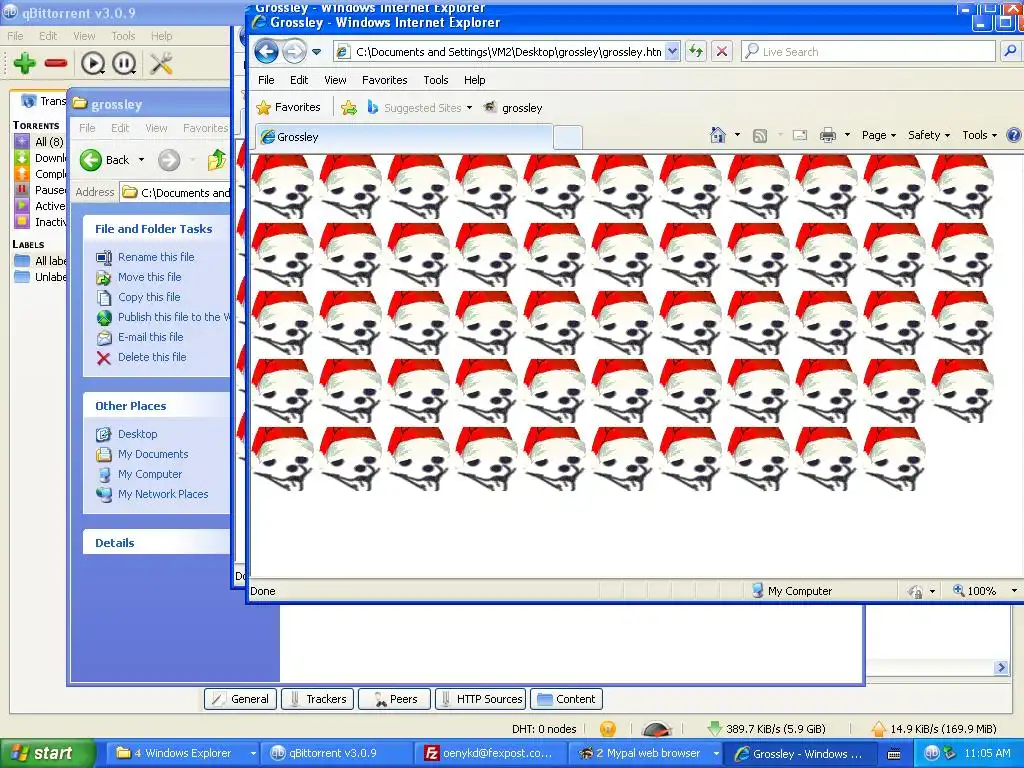Viewport: 1024px width, 768px height.
Task: Click the Live Search input box
Action: point(869,52)
